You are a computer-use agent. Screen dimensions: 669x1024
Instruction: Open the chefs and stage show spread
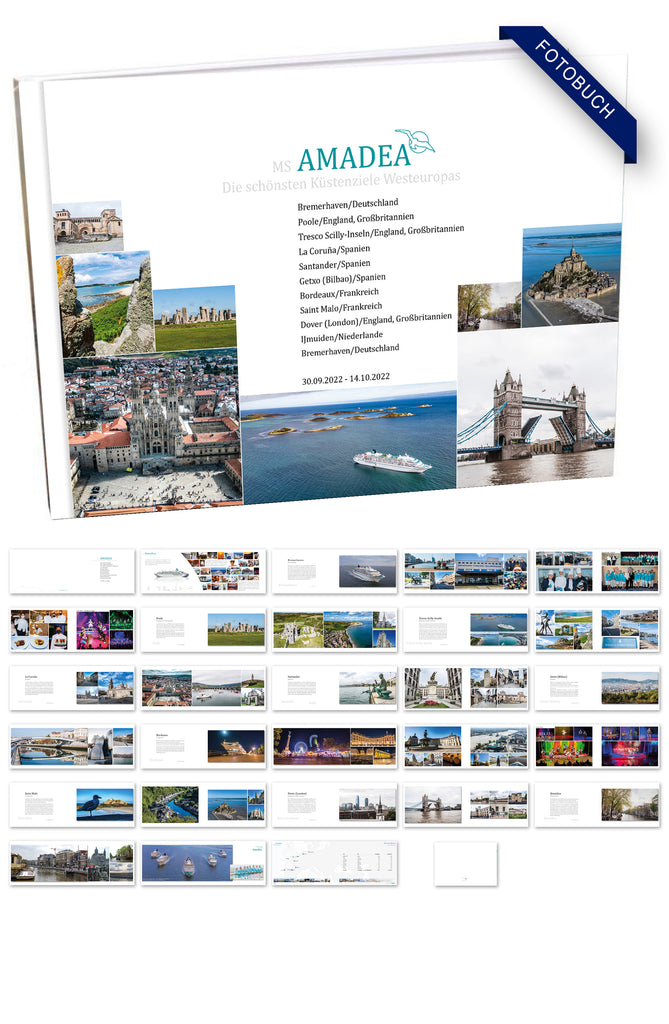point(73,630)
